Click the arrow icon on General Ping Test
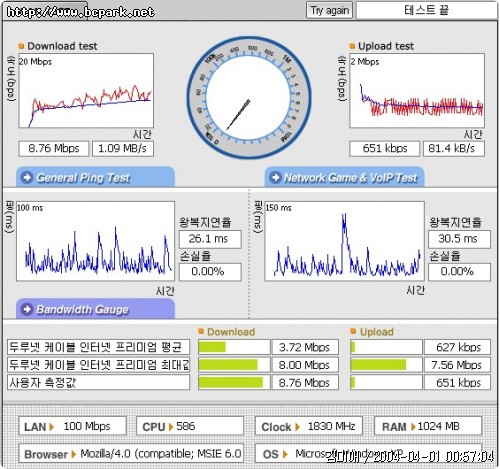Viewport: 500px width, 469px height. tap(27, 177)
